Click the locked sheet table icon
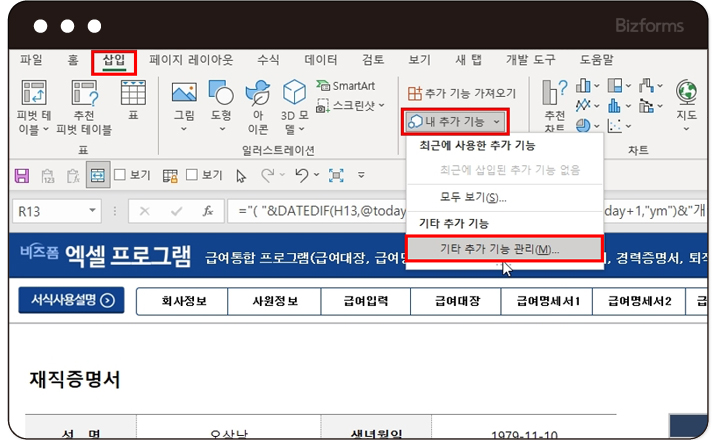Image resolution: width=715 pixels, height=440 pixels. 170,176
